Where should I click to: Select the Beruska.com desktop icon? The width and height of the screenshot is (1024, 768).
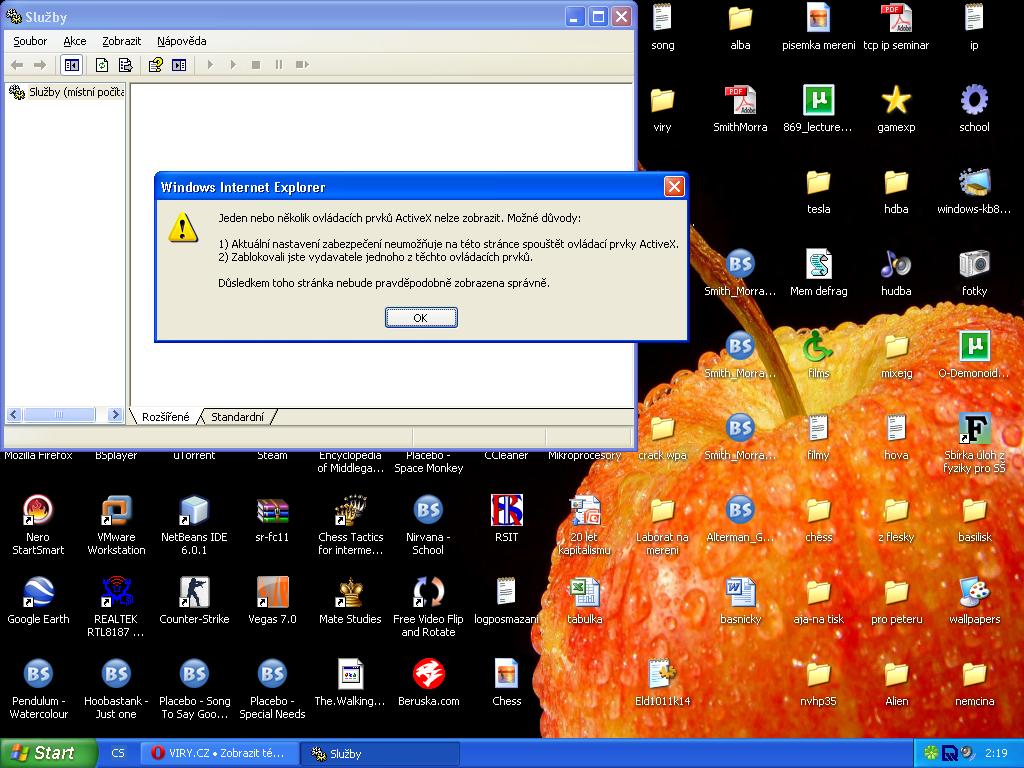pos(428,682)
